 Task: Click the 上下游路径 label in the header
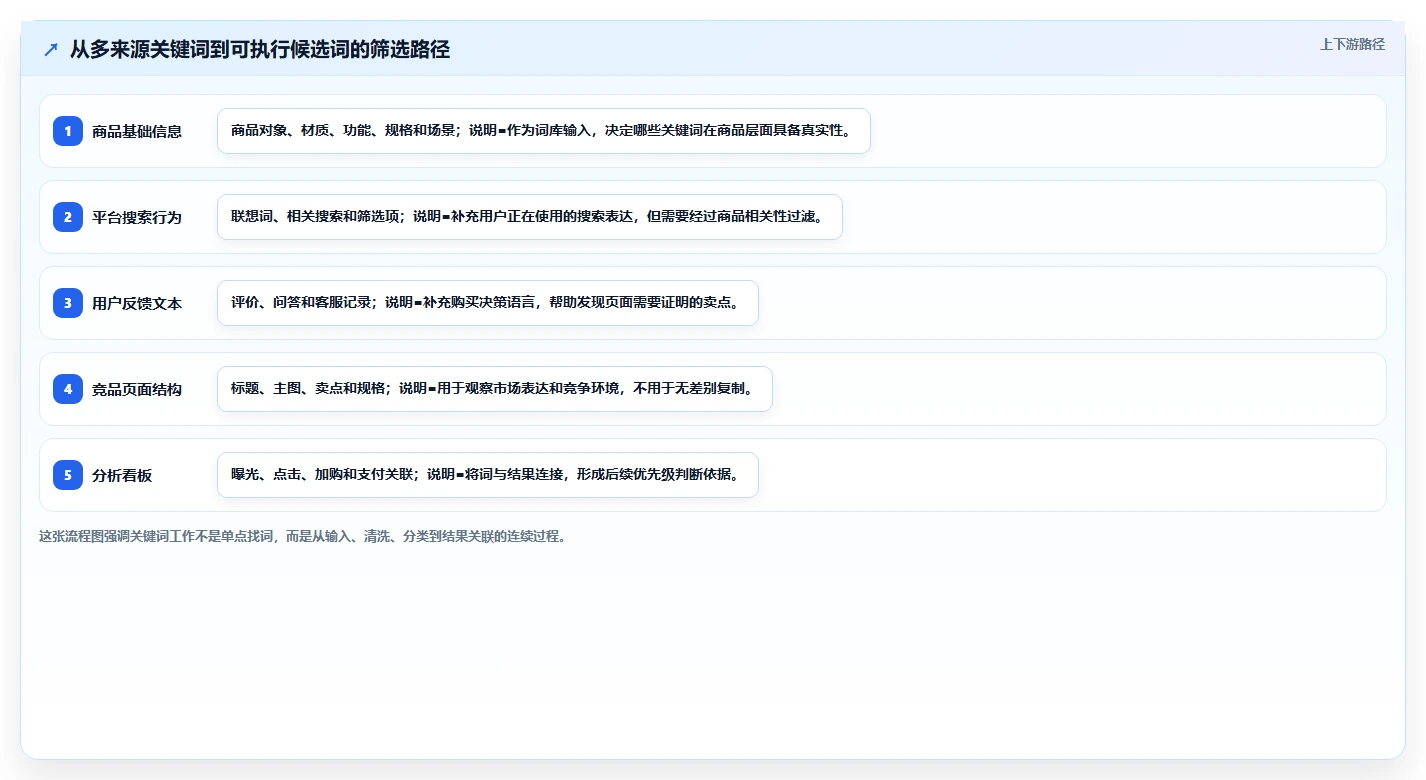click(x=1352, y=44)
